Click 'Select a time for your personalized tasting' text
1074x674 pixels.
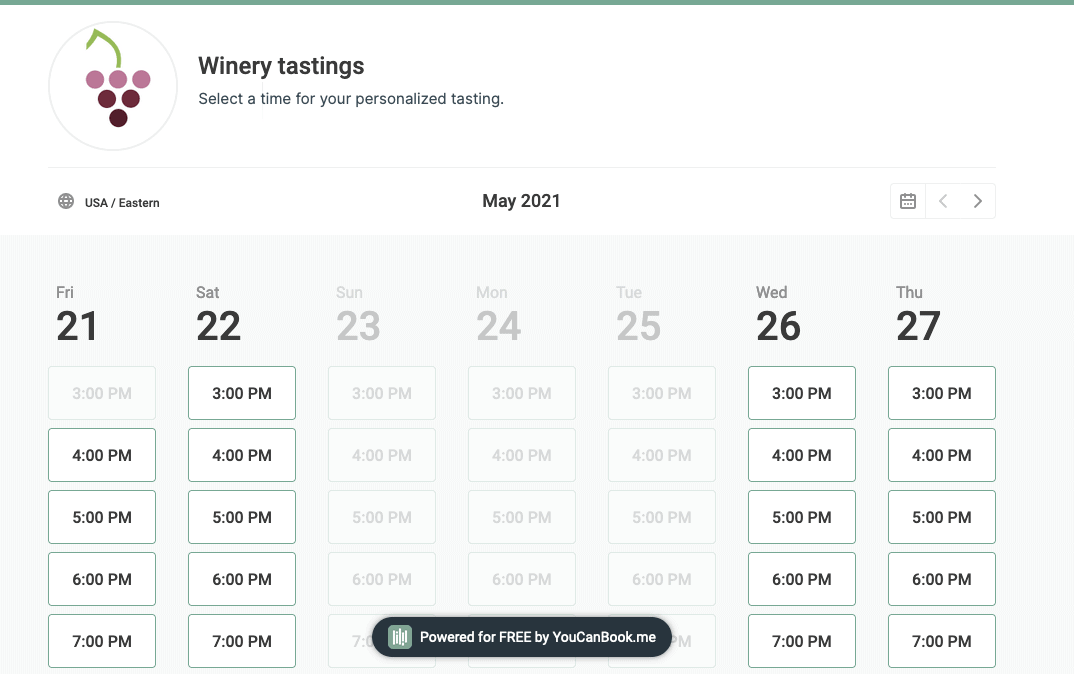click(x=351, y=99)
